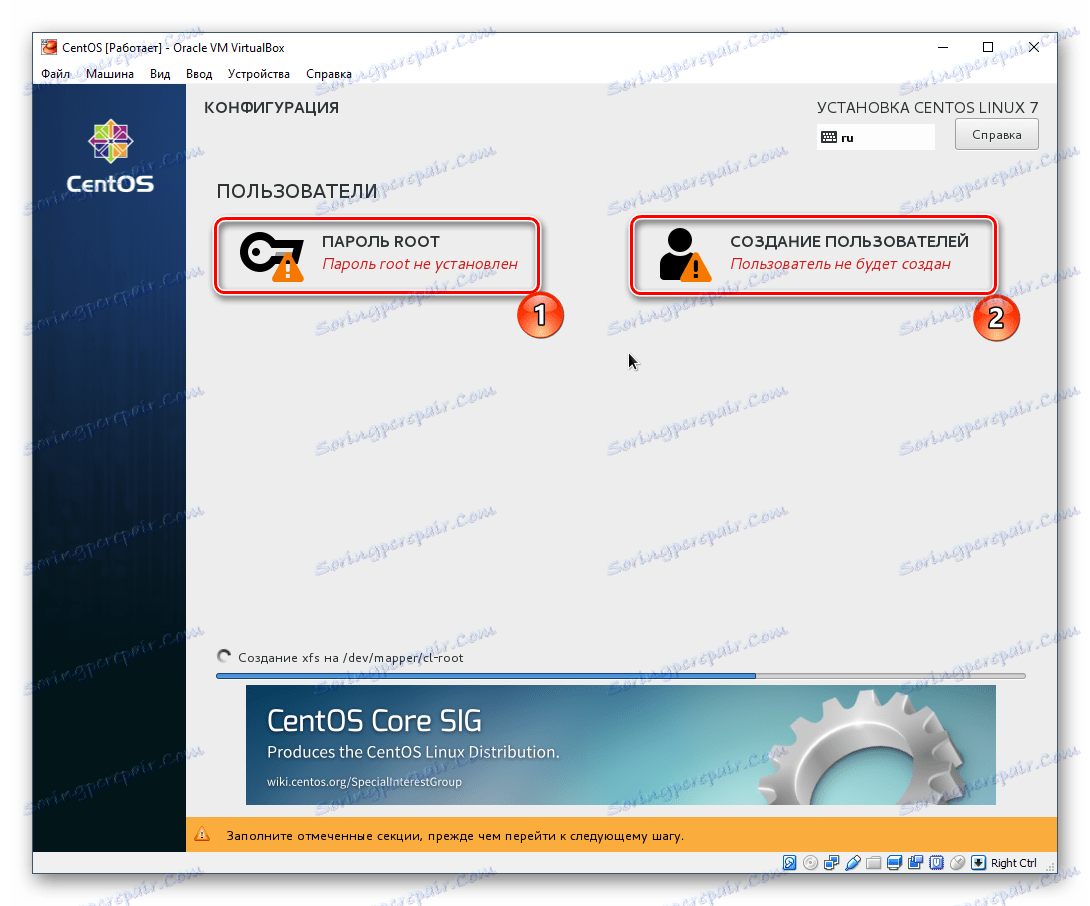Open the СОЗДАНИЕ ПОЛЬЗОВАТЕЛЕЙ section
Image resolution: width=1090 pixels, height=906 pixels.
point(813,254)
